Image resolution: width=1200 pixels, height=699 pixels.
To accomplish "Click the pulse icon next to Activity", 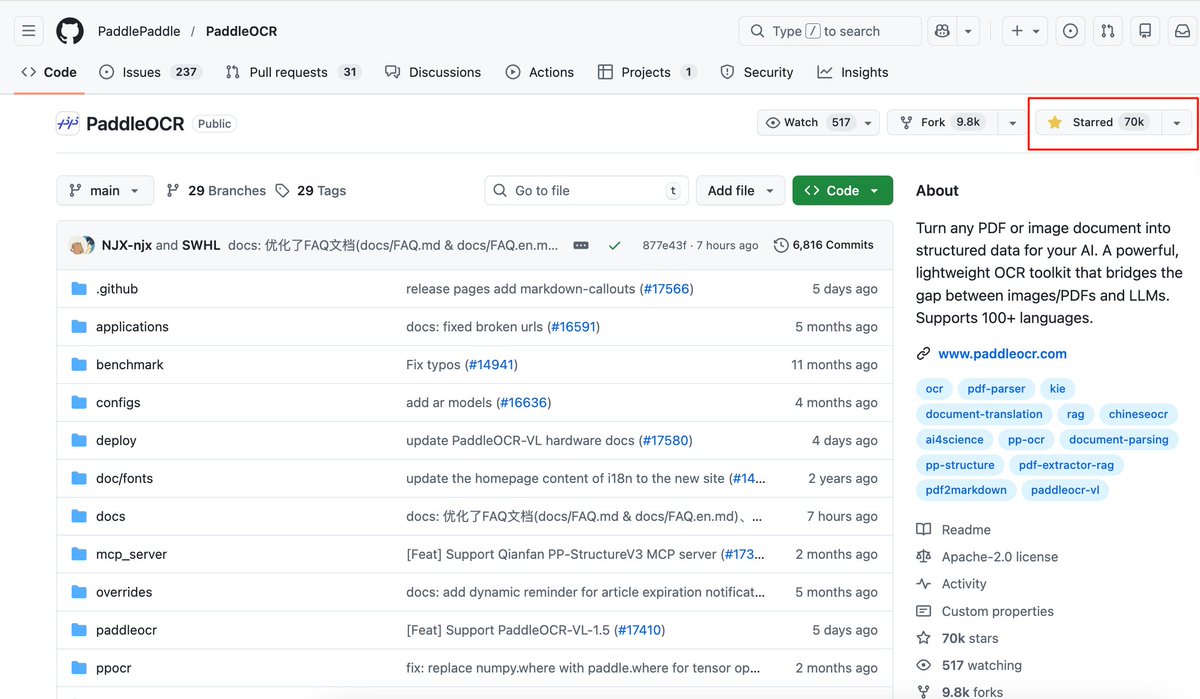I will pos(924,584).
